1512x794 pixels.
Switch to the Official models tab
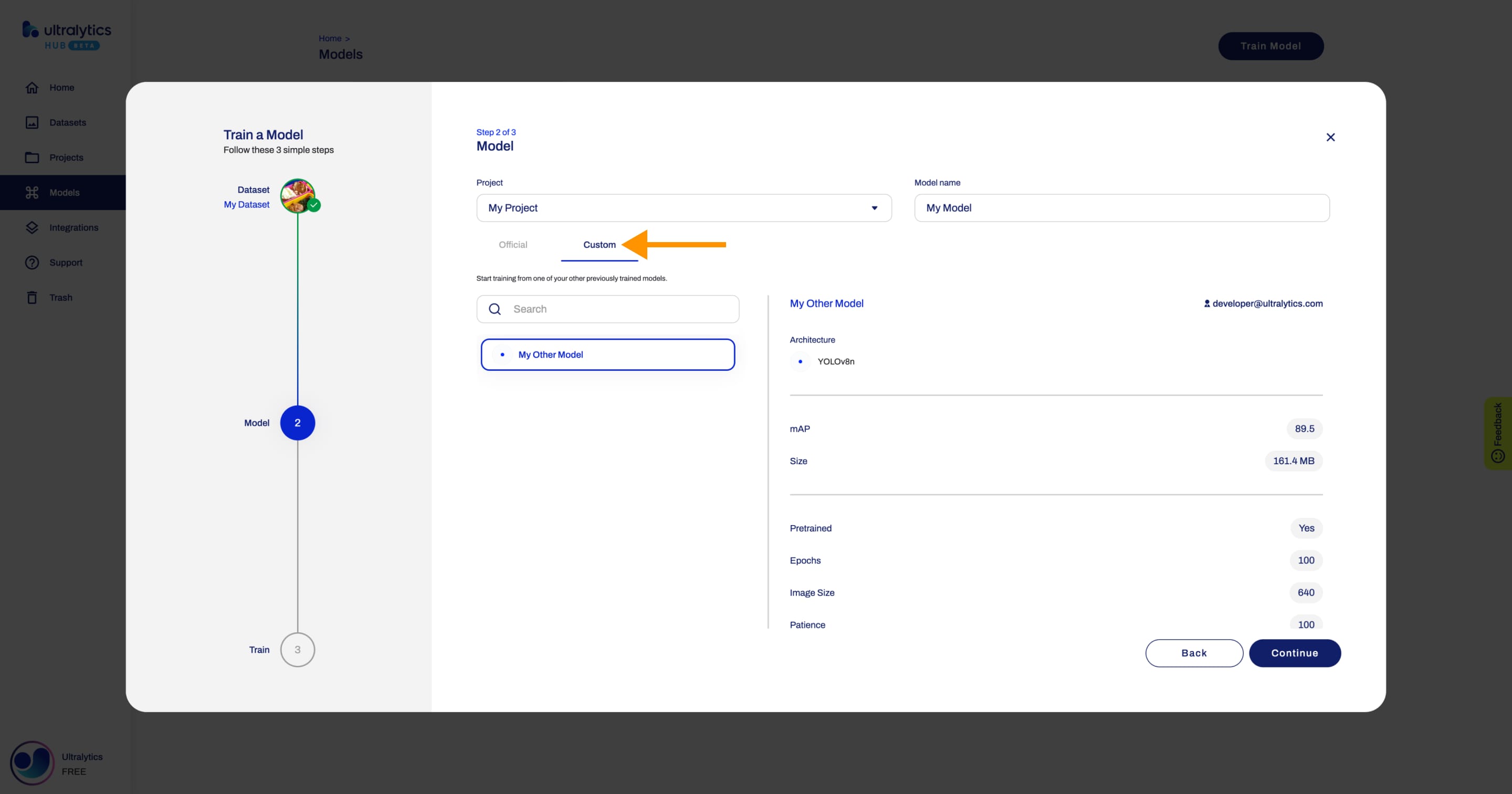pyautogui.click(x=513, y=244)
